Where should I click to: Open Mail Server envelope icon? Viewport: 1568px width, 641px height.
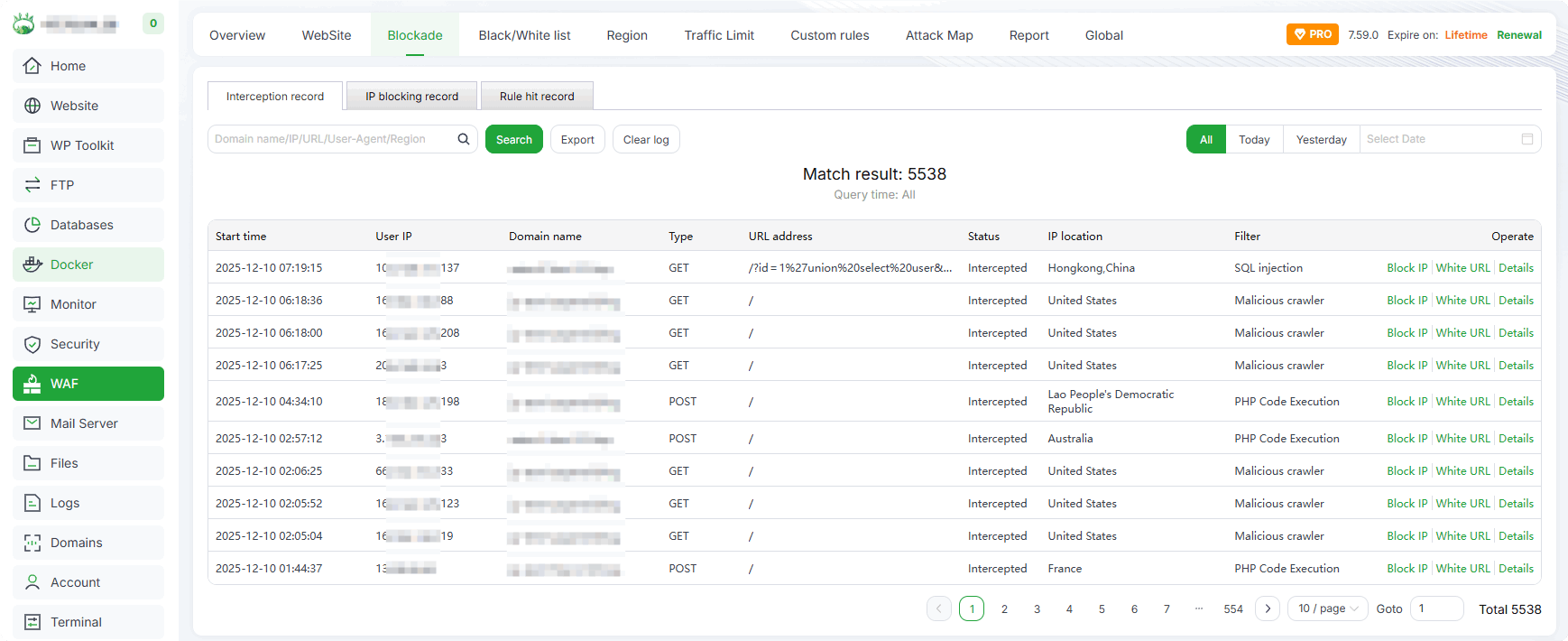[x=32, y=423]
